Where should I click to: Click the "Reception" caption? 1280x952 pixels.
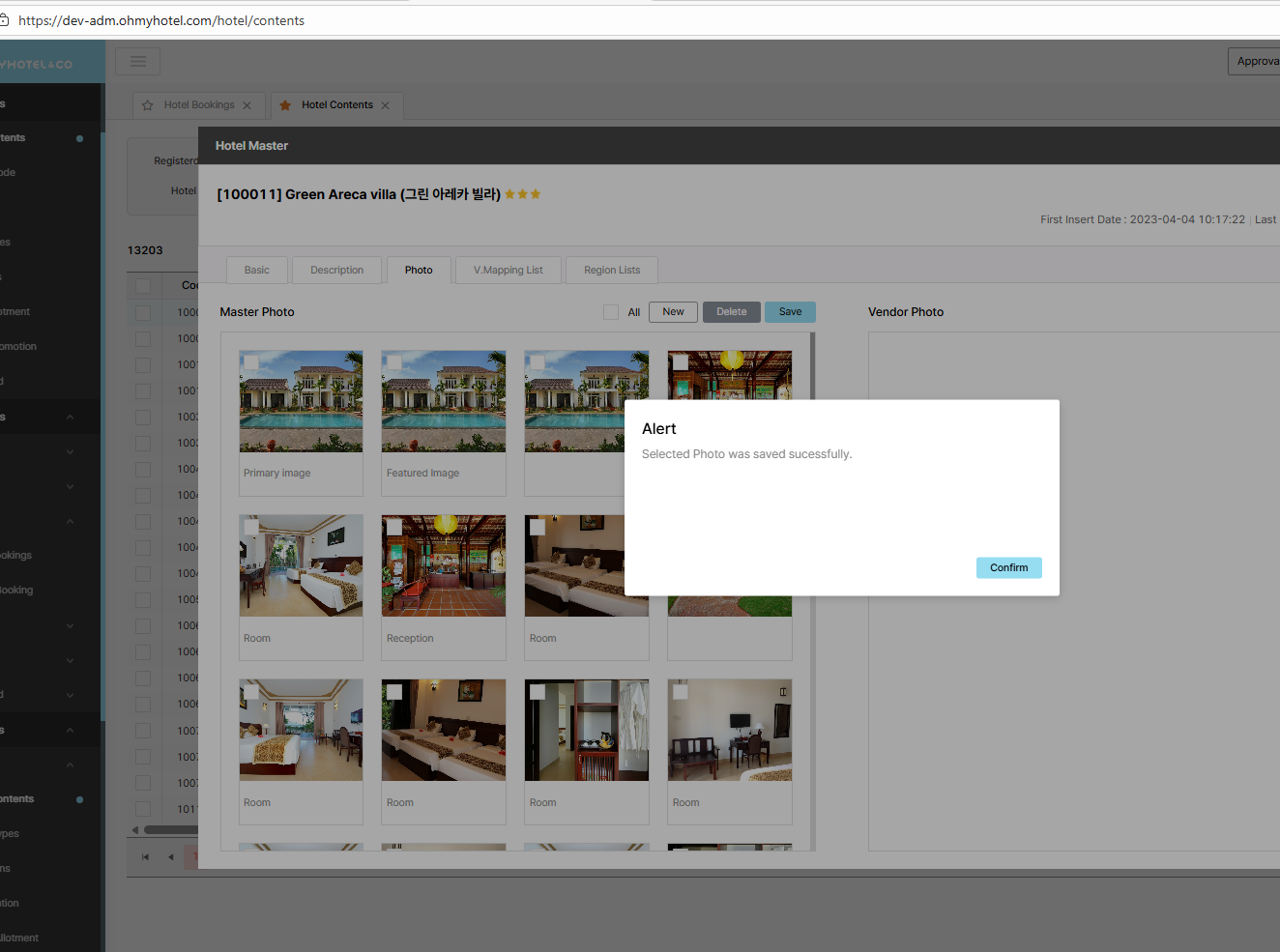(x=410, y=639)
